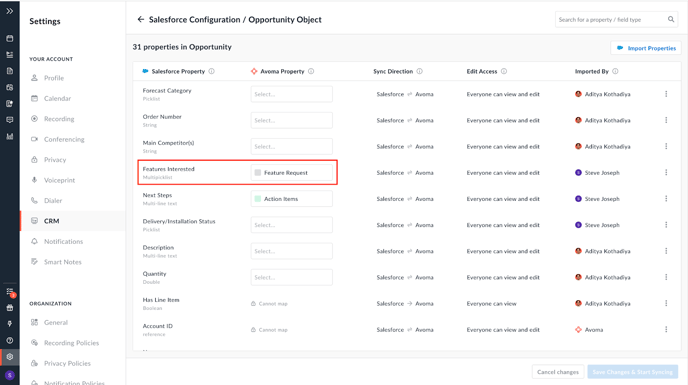Open Avoma property select for Order Number
This screenshot has width=688, height=385.
[x=291, y=120]
